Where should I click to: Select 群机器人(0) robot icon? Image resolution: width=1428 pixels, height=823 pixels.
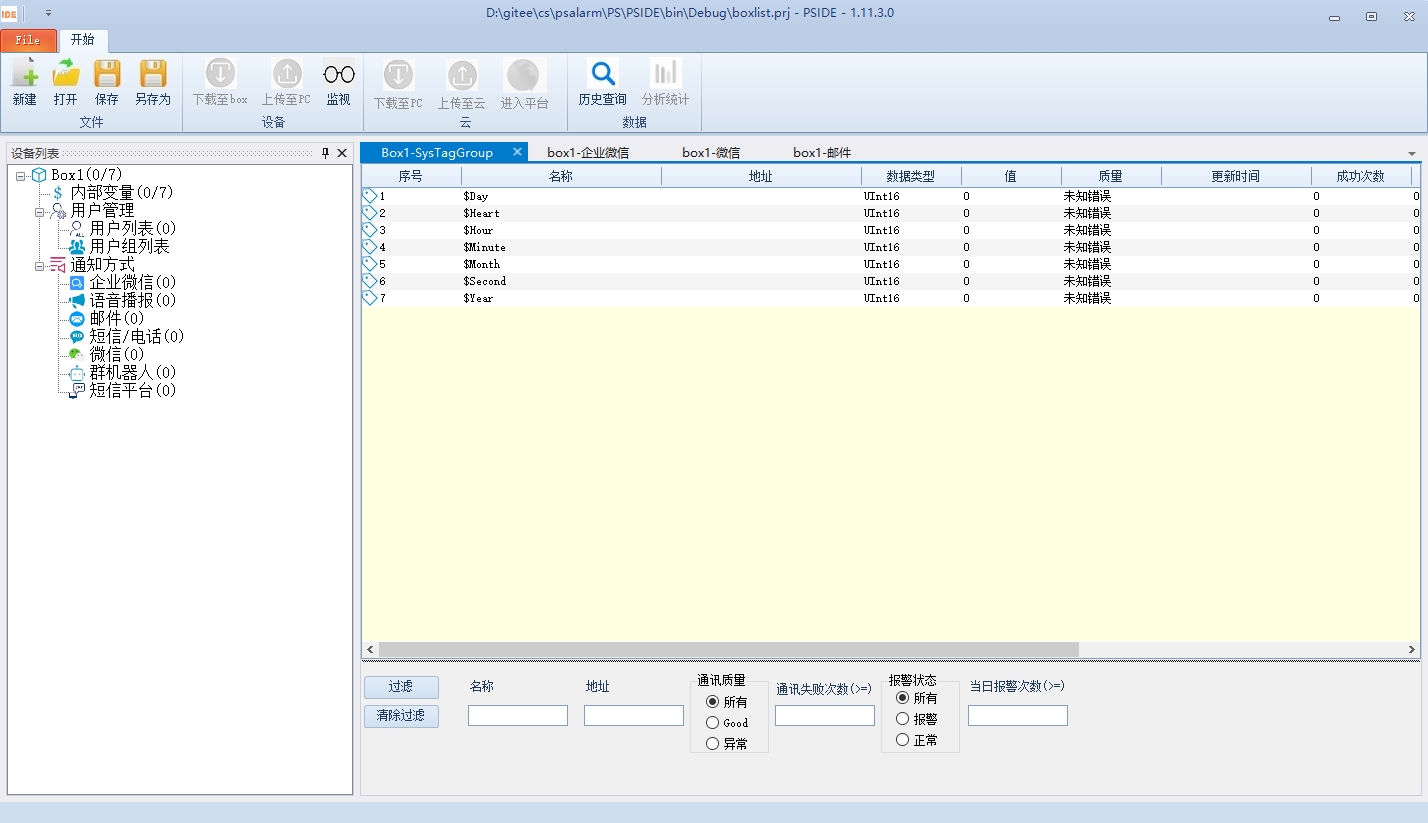tap(77, 372)
